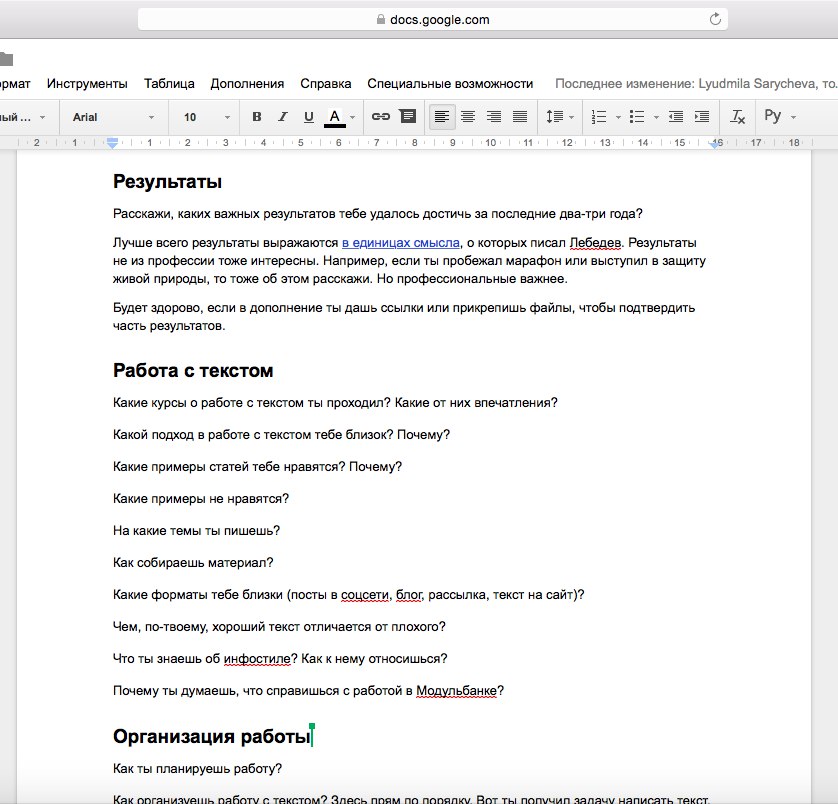Reload the page in the address bar
Screen dimensions: 838x804
(x=715, y=19)
